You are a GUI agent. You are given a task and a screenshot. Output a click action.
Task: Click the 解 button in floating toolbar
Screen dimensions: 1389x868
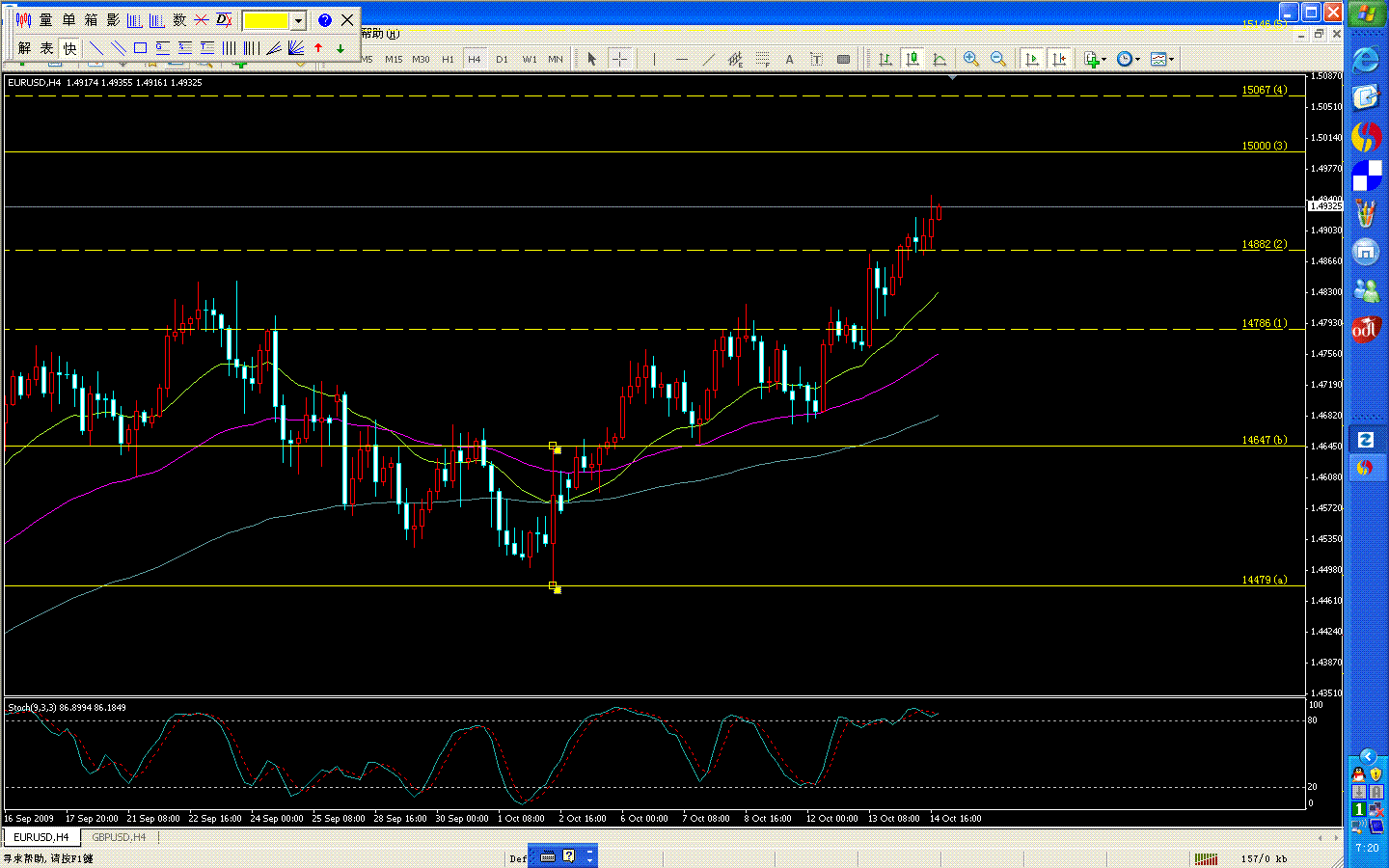(24, 48)
